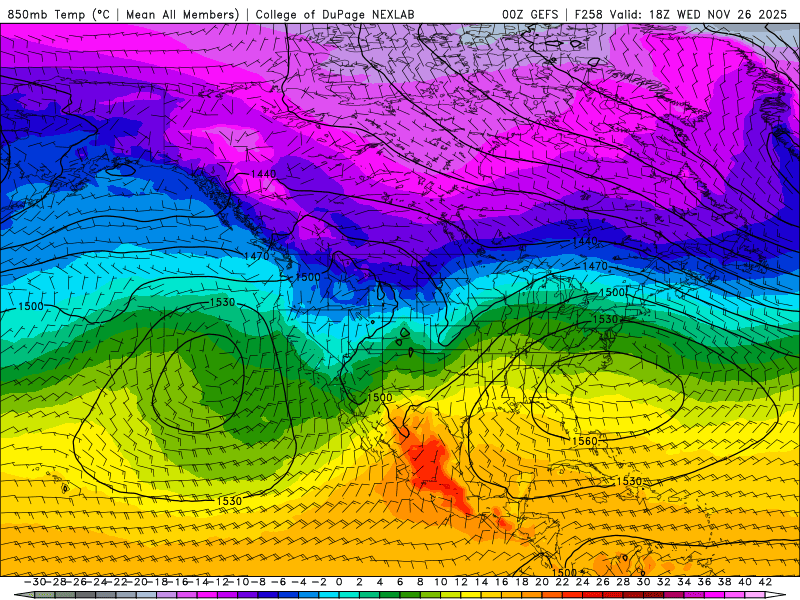This screenshot has width=800, height=600.
Task: Click the "F258" forecast hour text
Action: coord(588,14)
